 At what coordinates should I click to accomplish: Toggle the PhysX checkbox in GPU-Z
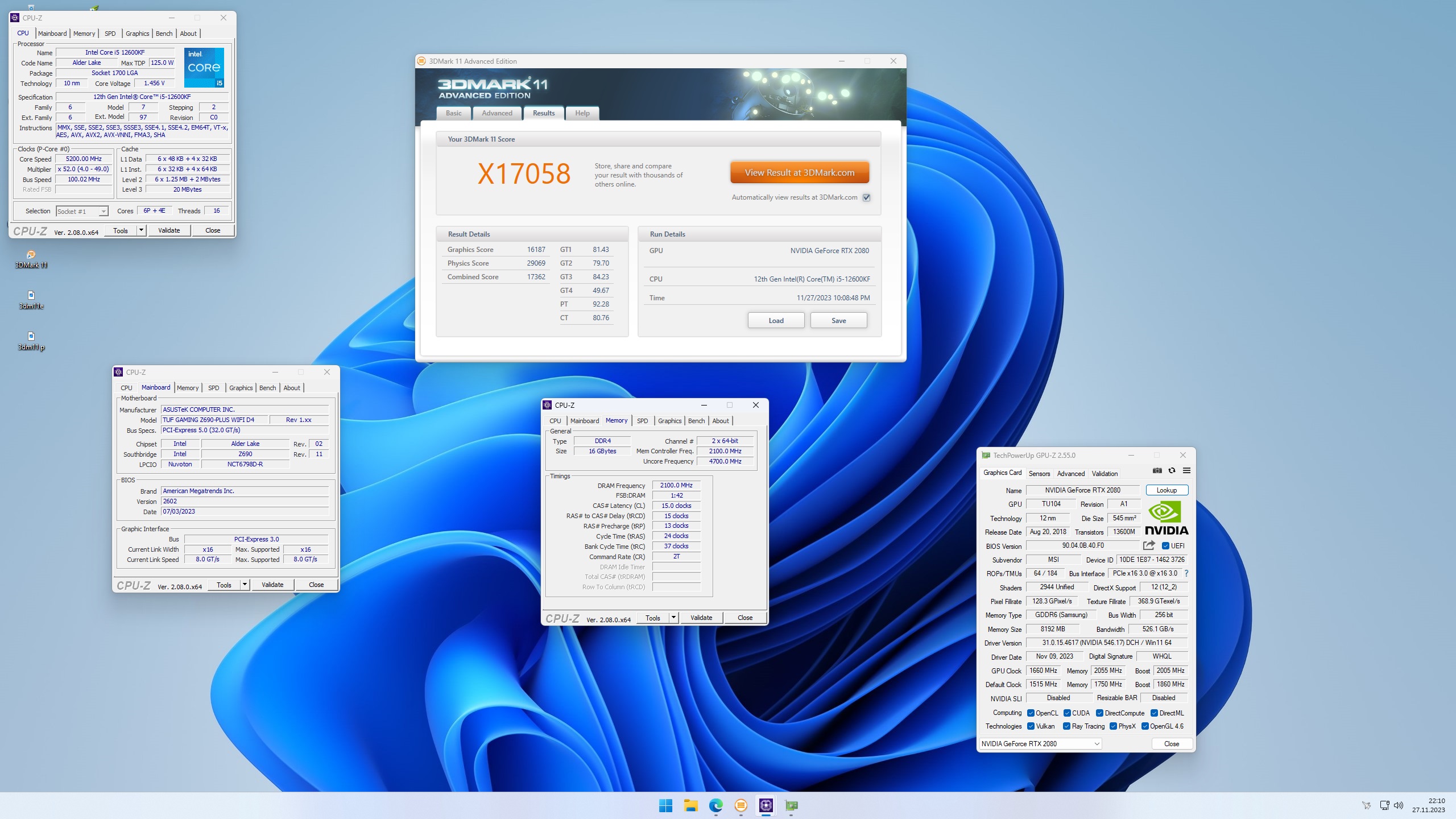pos(1113,726)
